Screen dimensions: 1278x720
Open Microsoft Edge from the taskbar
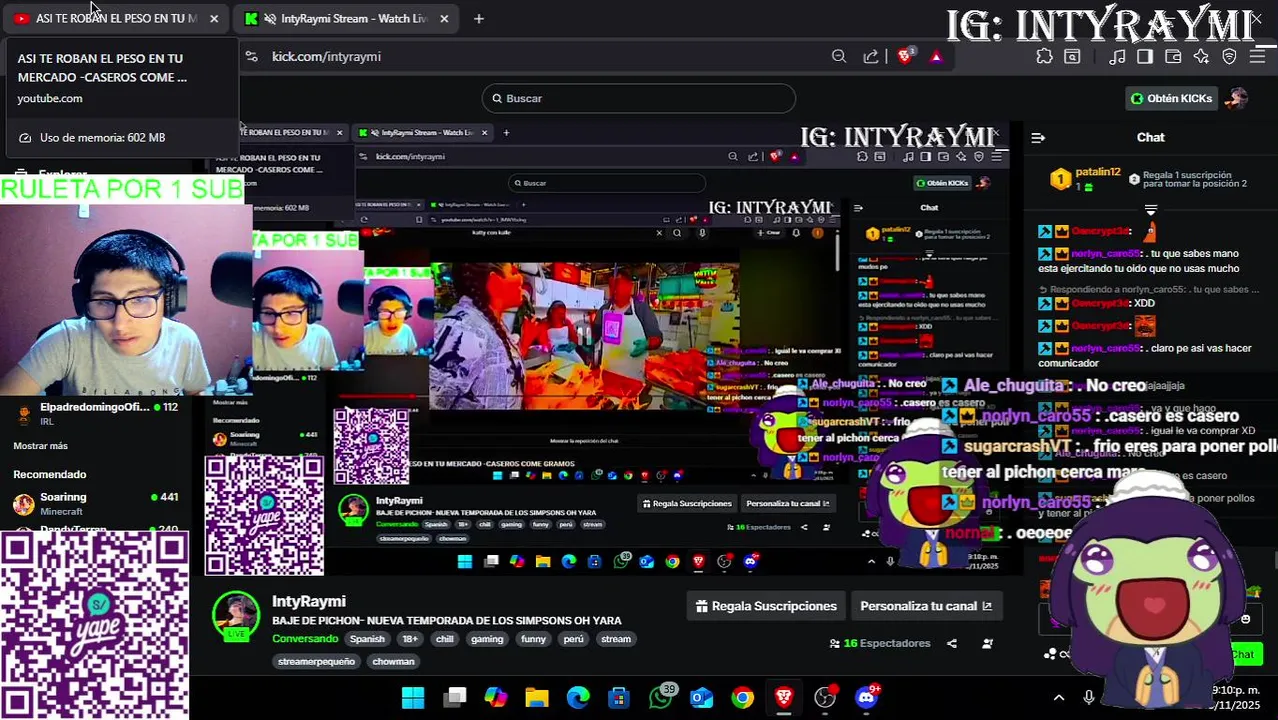pyautogui.click(x=578, y=697)
